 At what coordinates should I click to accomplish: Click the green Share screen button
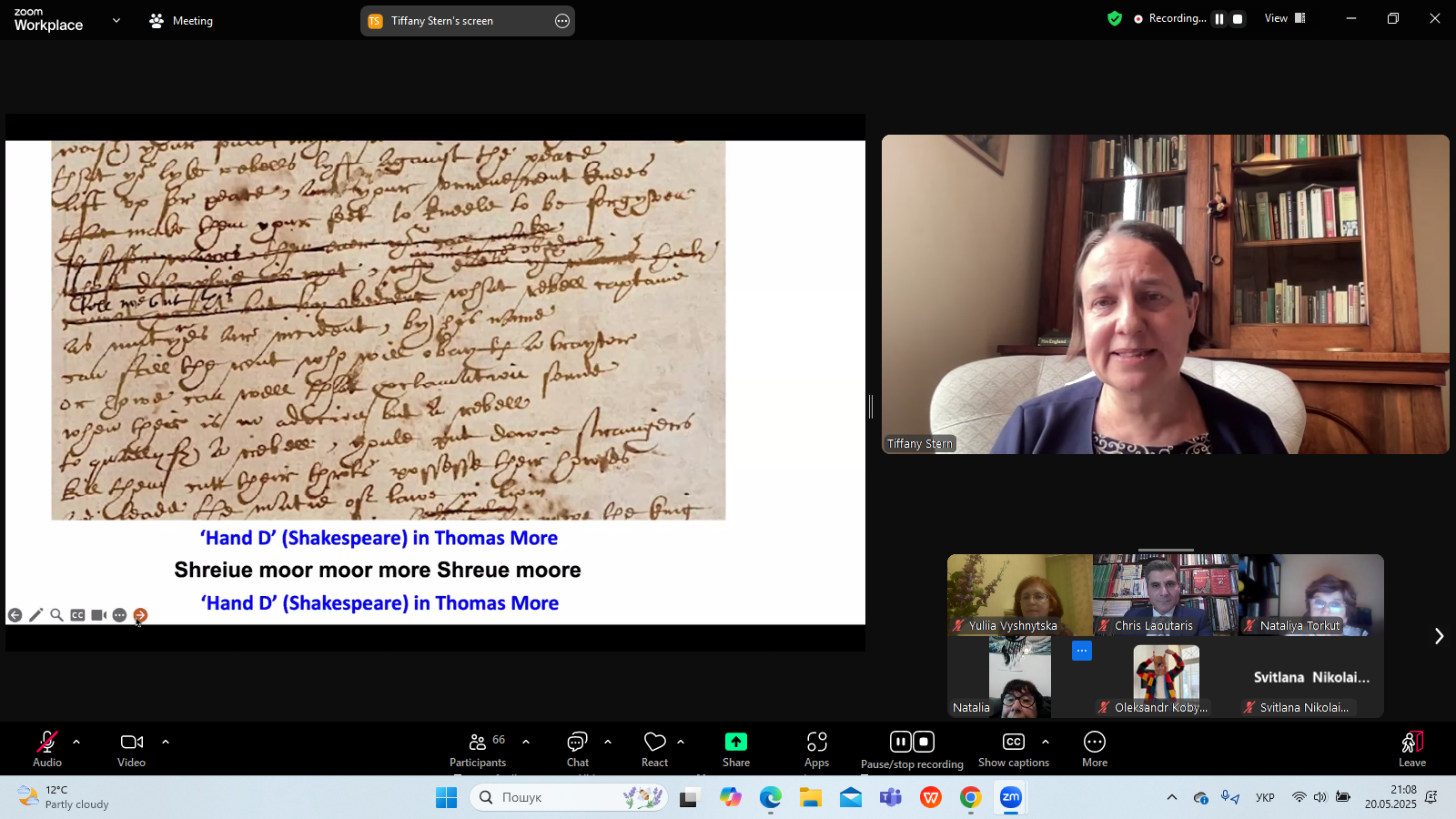(x=735, y=749)
